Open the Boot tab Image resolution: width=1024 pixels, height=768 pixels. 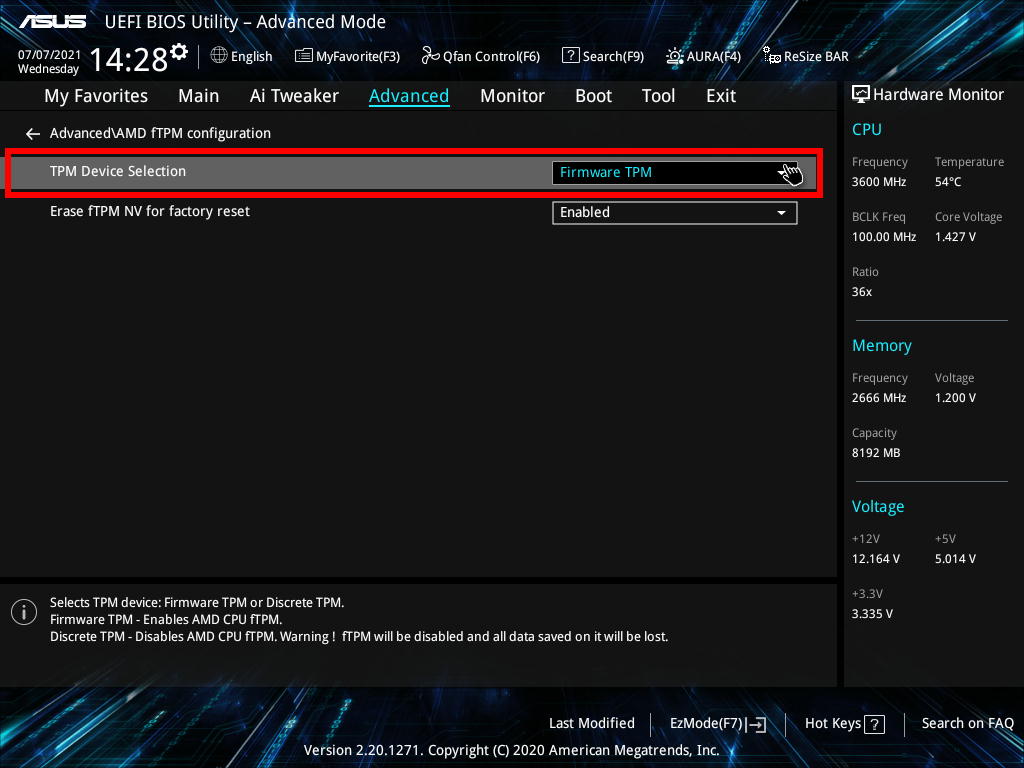593,96
